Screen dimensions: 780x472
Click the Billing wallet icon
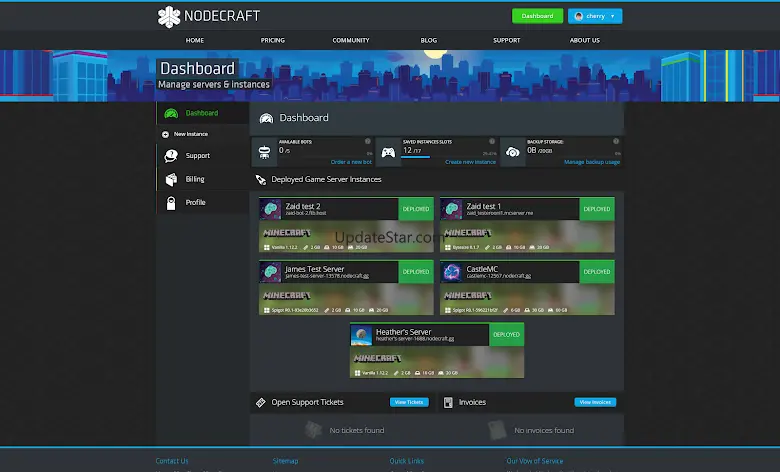point(171,179)
